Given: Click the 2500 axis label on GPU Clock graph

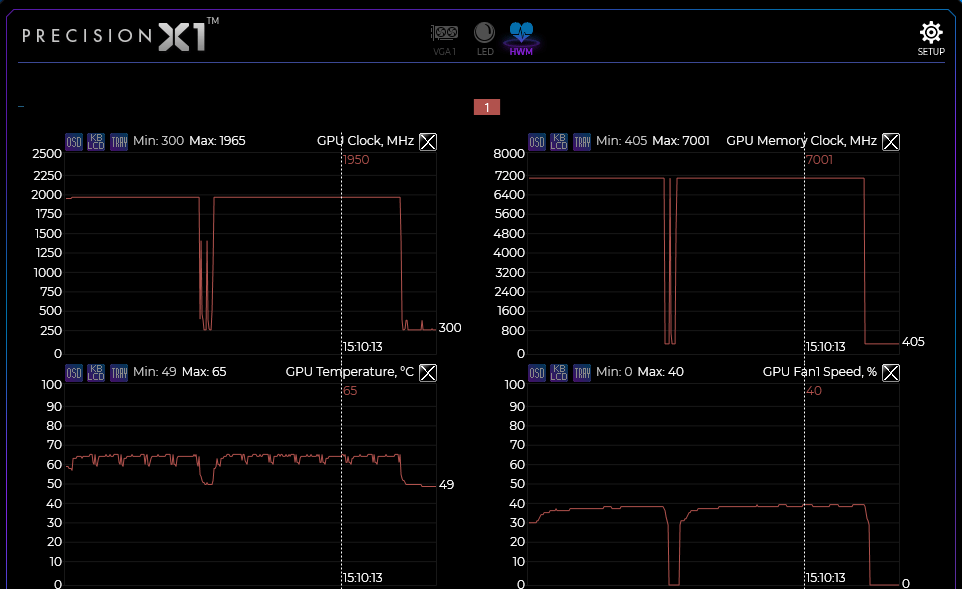Looking at the screenshot, I should click(x=47, y=154).
